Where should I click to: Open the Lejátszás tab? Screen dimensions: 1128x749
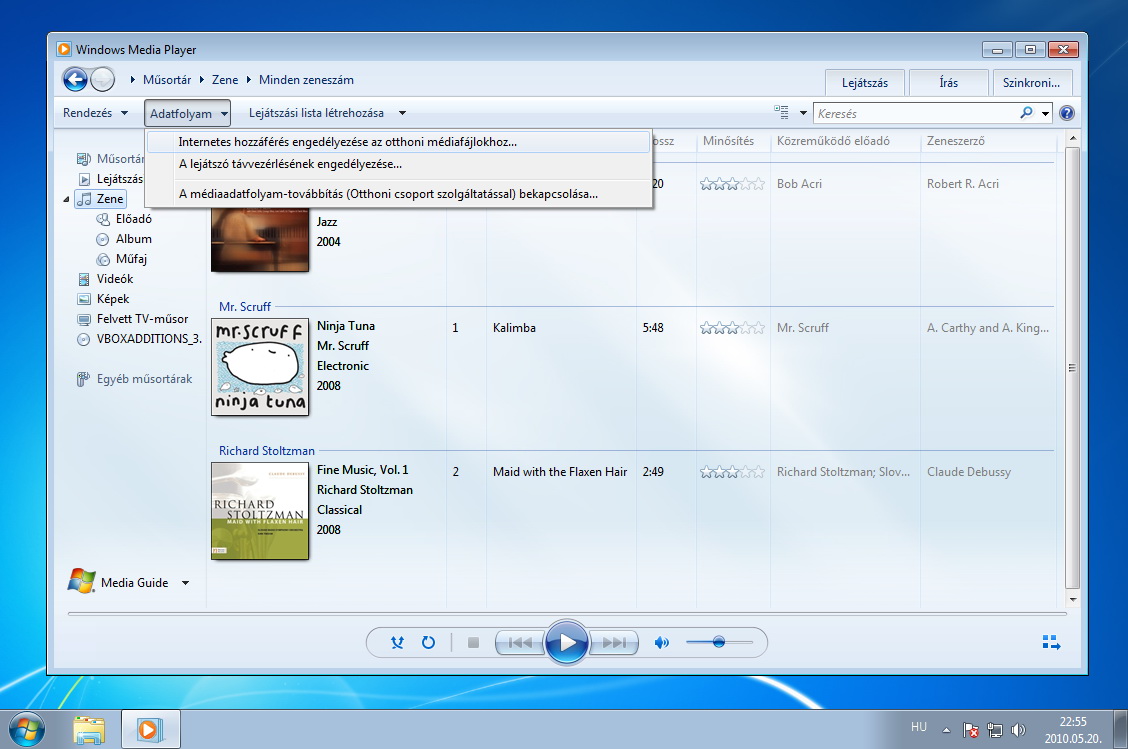[x=864, y=83]
